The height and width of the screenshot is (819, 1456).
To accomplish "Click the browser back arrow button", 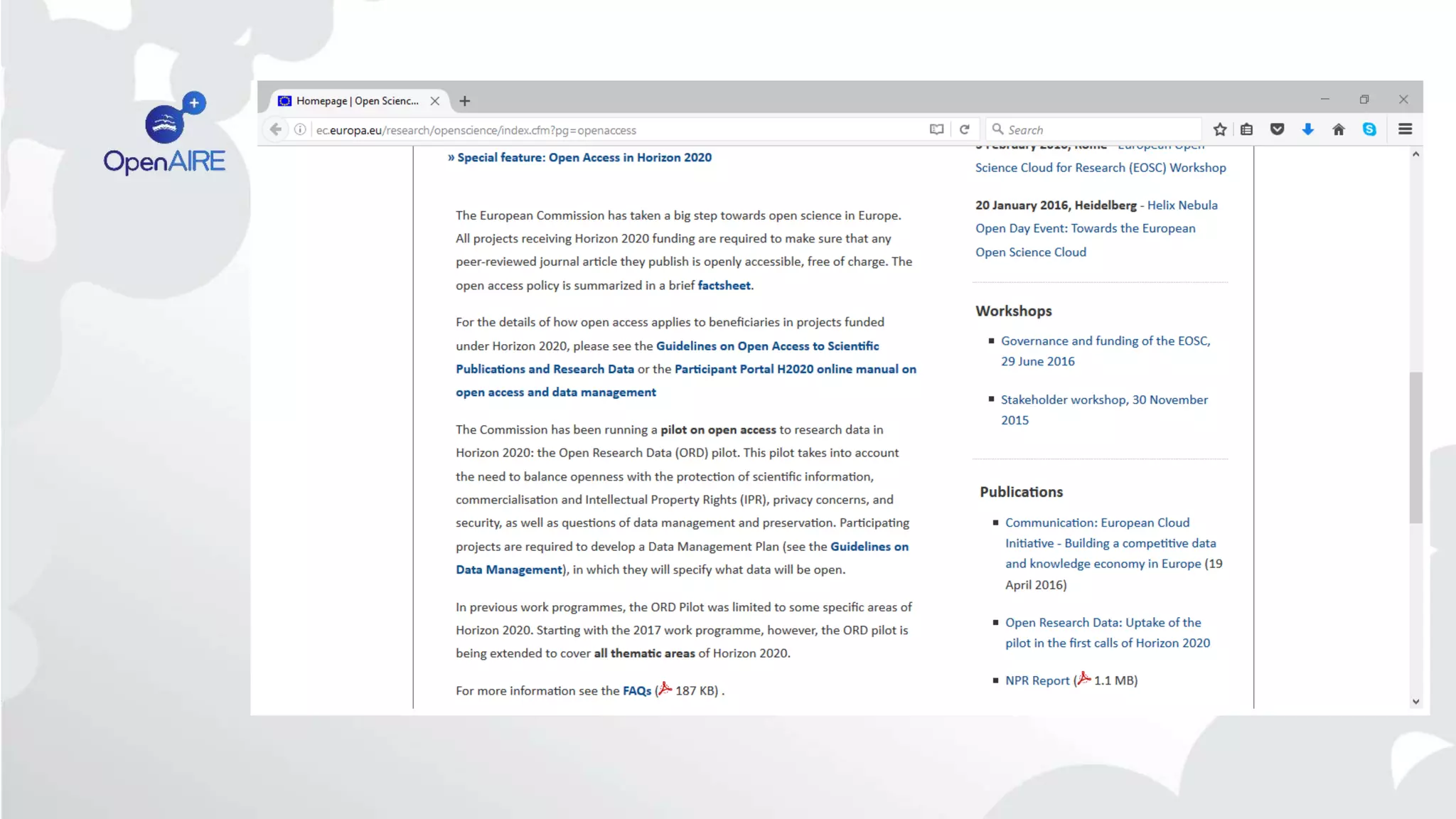I will 276,129.
